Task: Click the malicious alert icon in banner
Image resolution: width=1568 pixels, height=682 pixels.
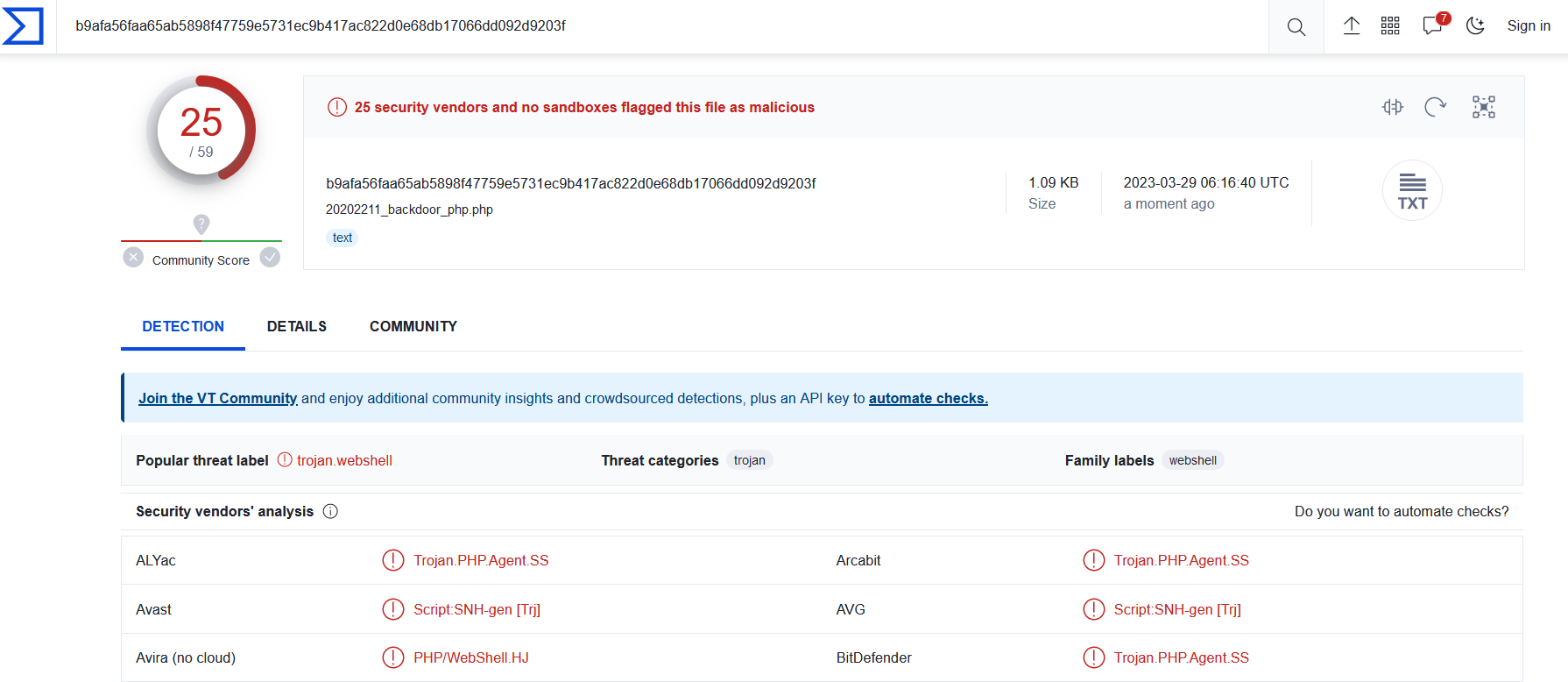Action: 337,108
